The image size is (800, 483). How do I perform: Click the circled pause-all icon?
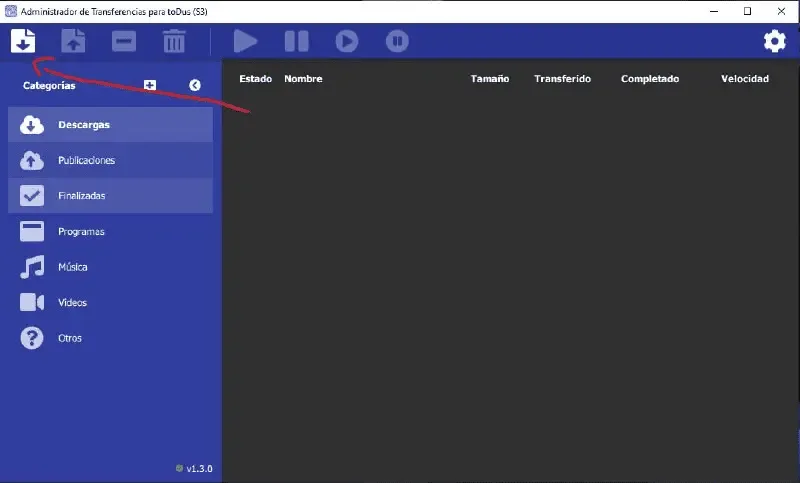397,41
